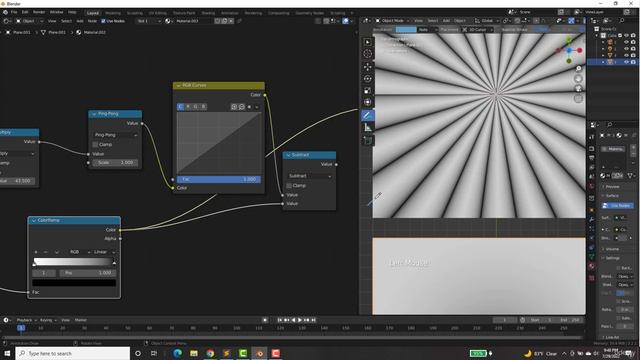
Task: Click the red X axis gizmo ball
Action: tap(580, 50)
